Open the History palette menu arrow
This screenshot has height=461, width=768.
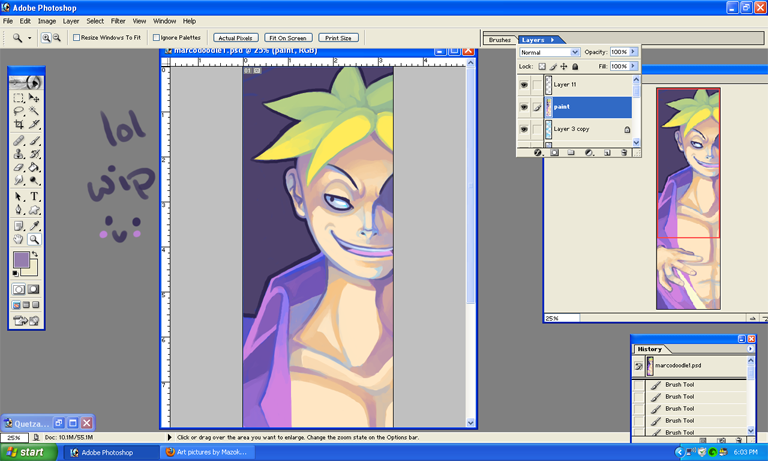(x=750, y=349)
